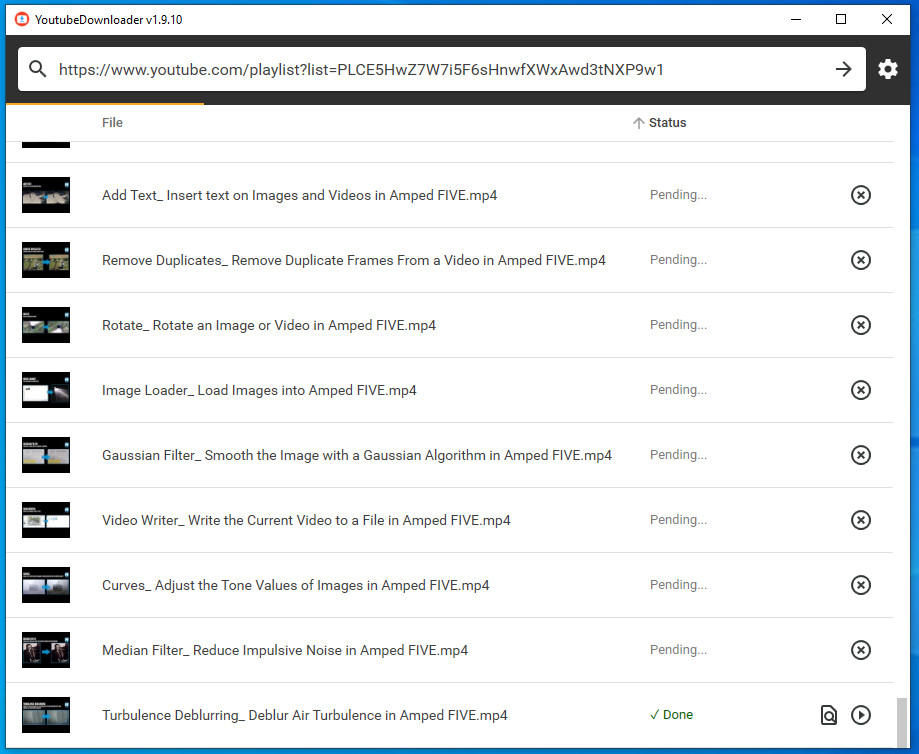Cancel the Image Loader download
This screenshot has height=754, width=919.
click(860, 390)
